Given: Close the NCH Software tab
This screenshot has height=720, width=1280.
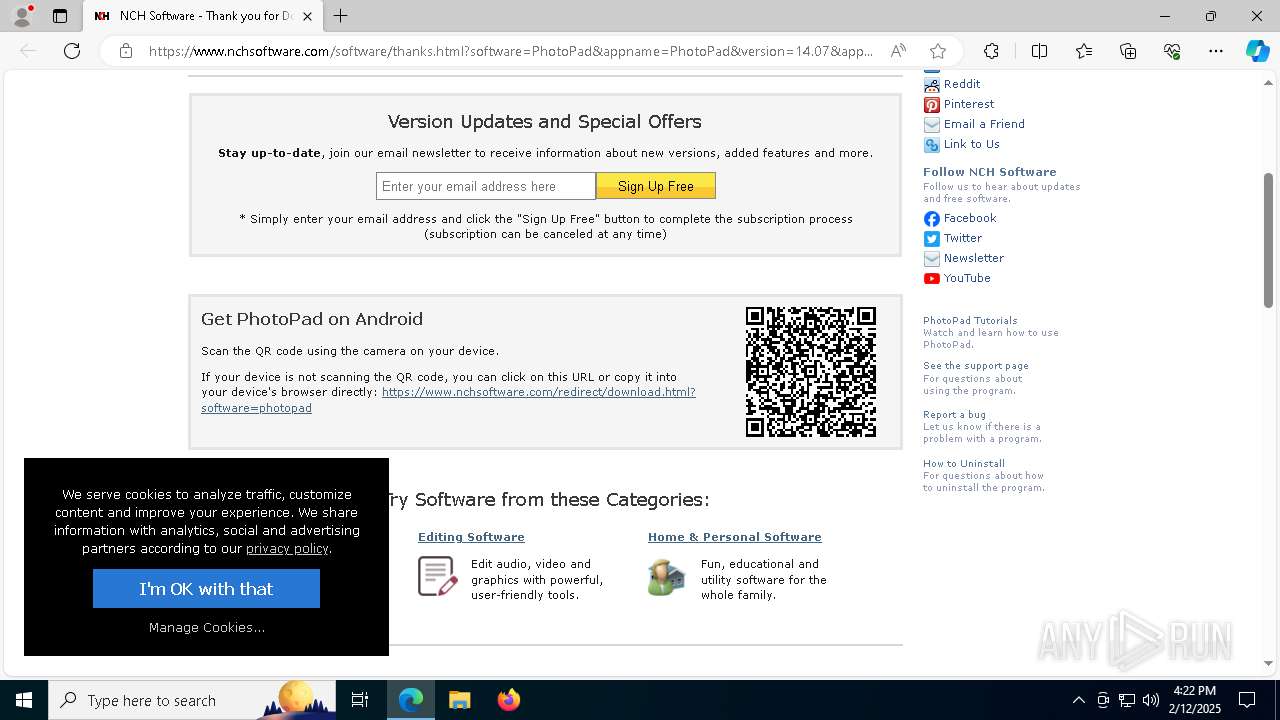Looking at the screenshot, I should click(x=307, y=16).
